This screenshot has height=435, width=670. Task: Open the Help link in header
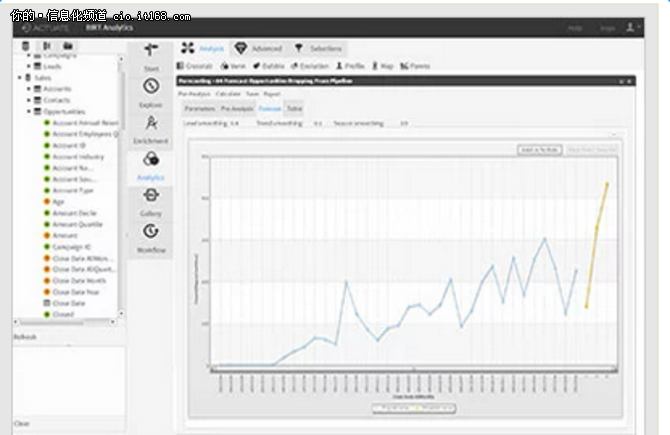tap(575, 28)
